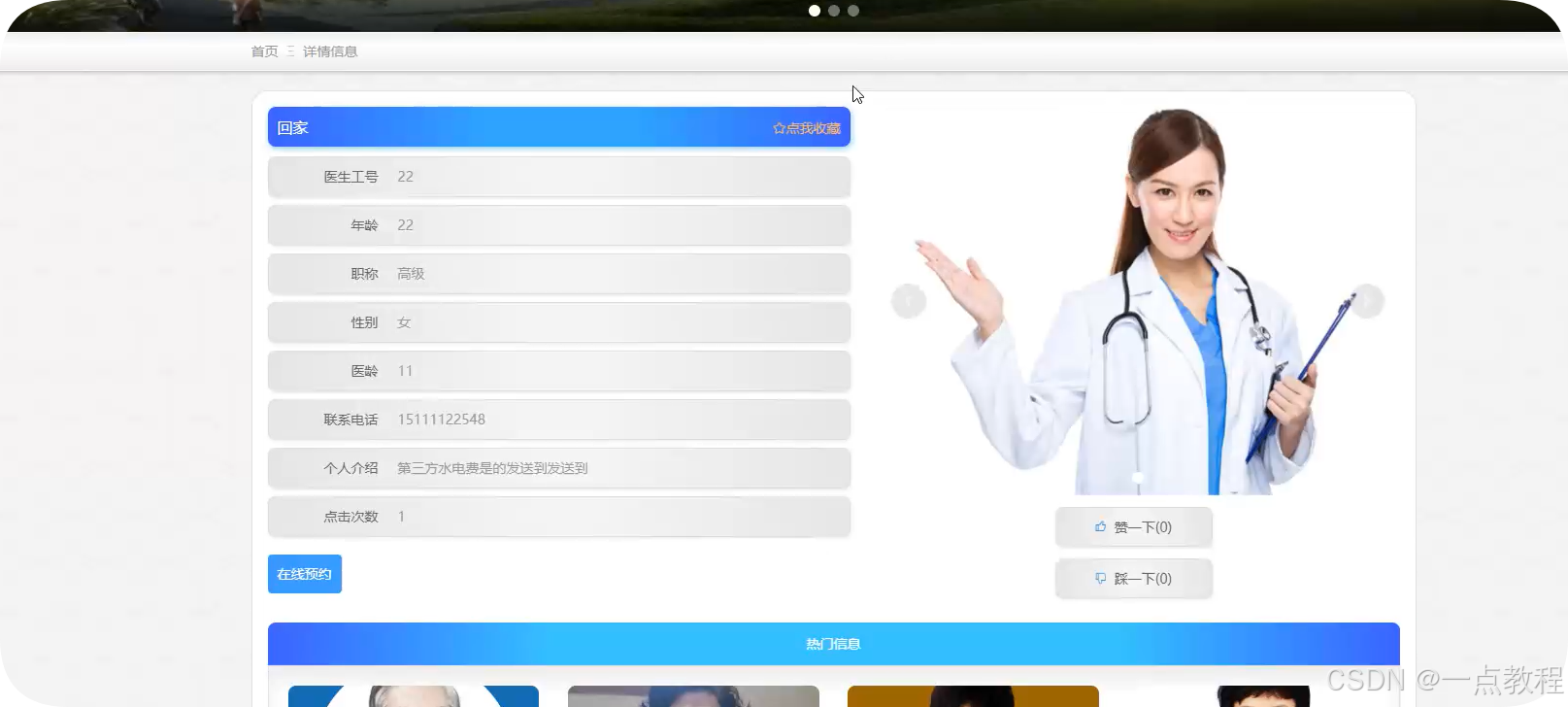Open the second hot info thumbnail card
The height and width of the screenshot is (707, 1568).
(693, 695)
